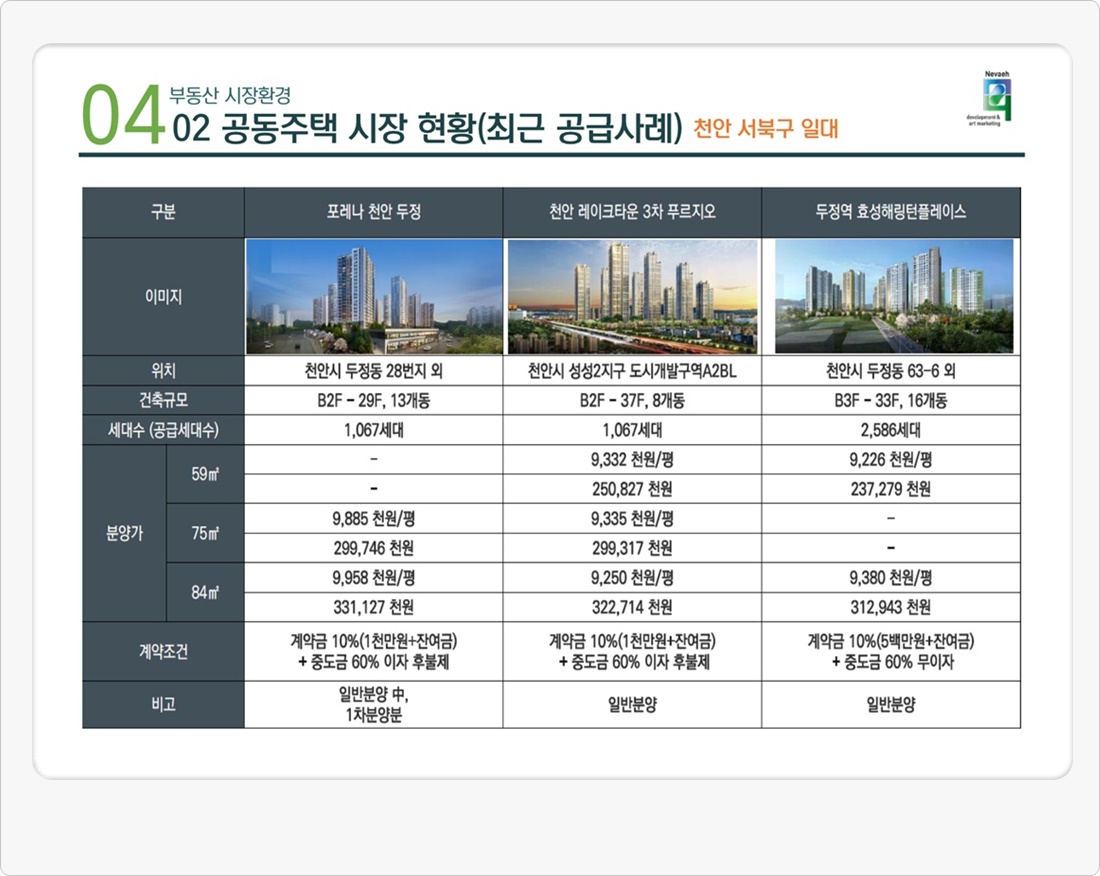Click the 9,332 천원/평 cell
Image resolution: width=1100 pixels, height=876 pixels.
click(x=632, y=459)
